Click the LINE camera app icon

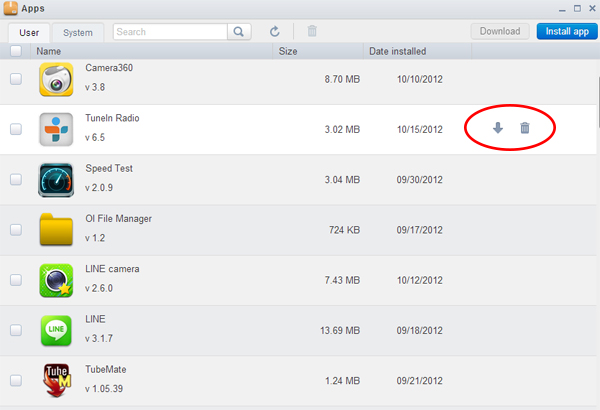tap(56, 280)
